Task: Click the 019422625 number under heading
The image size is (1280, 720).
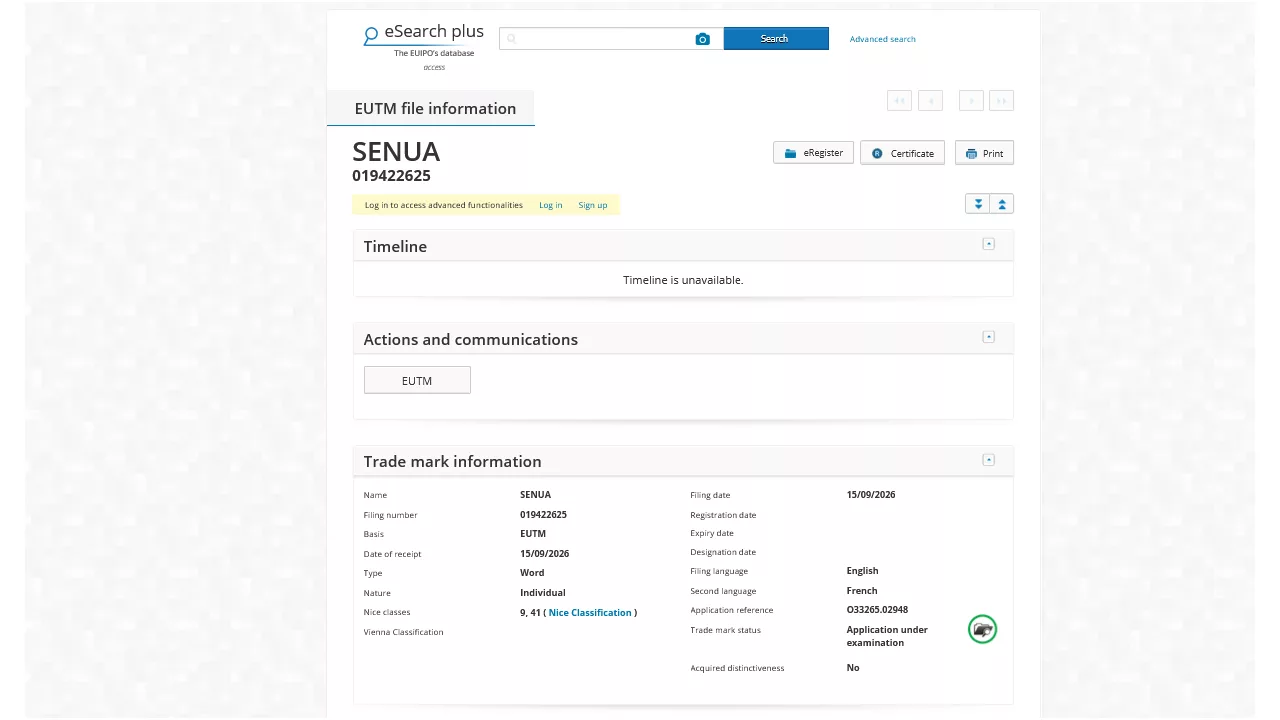Action: [391, 176]
